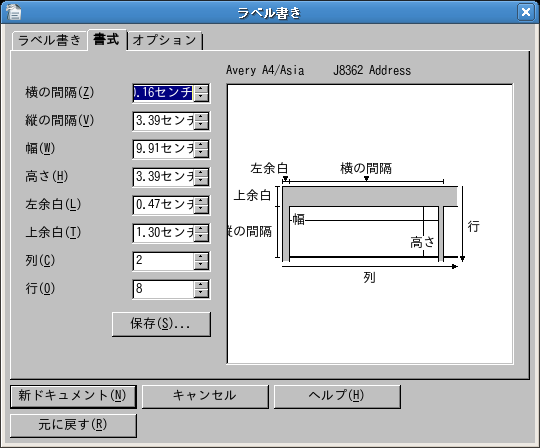Decrease 高さ value with down arrow
The height and width of the screenshot is (448, 540).
(x=201, y=181)
